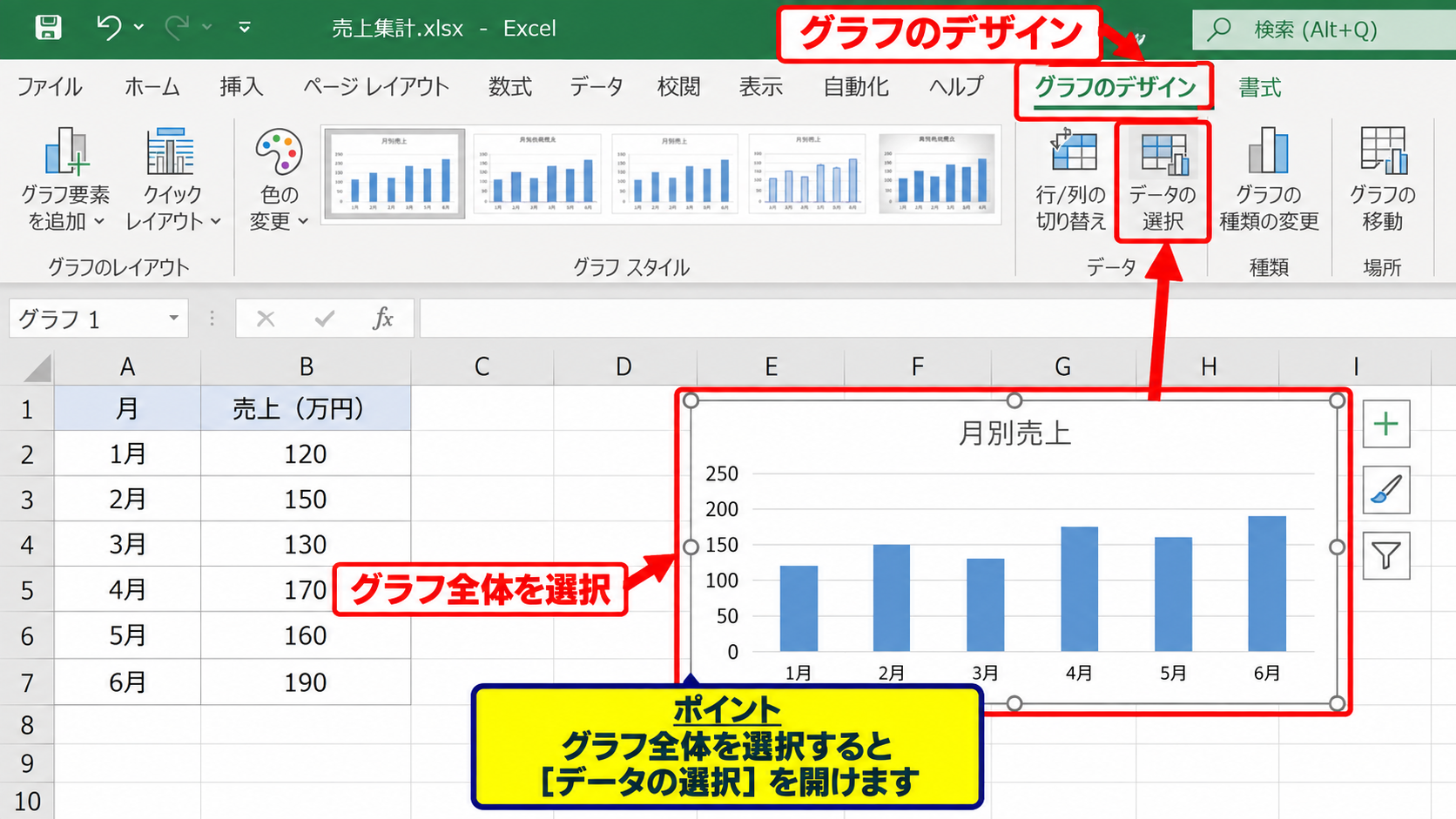Switch to the 自動化 tab
Screen dimensions: 1456x819
(x=856, y=87)
